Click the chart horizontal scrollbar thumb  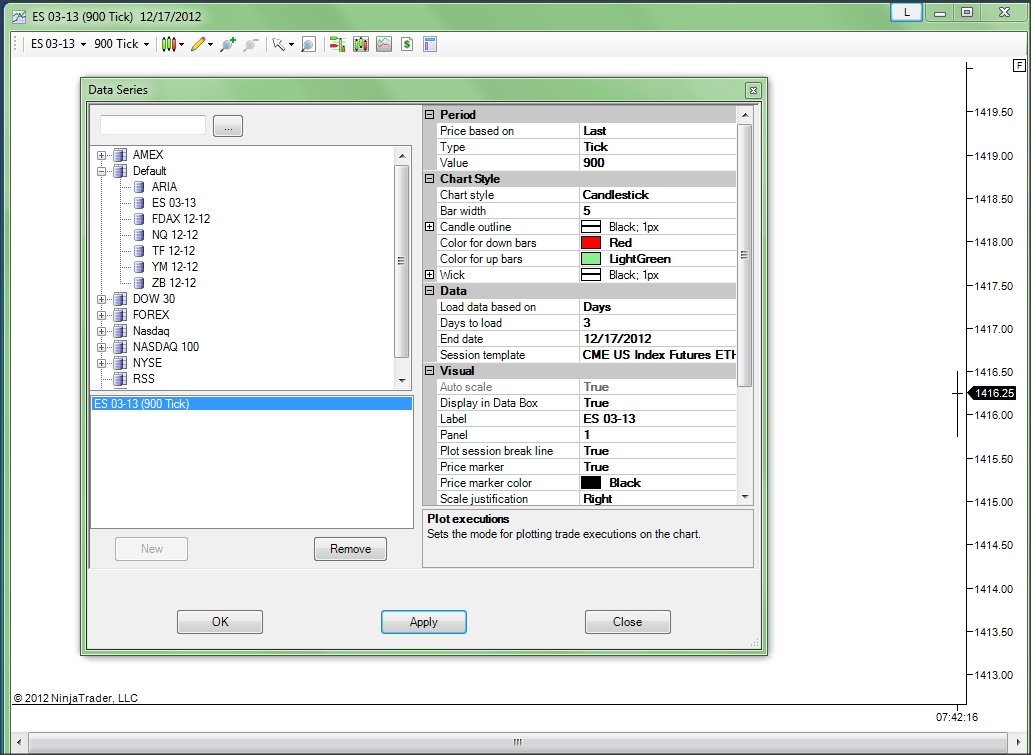coord(517,742)
